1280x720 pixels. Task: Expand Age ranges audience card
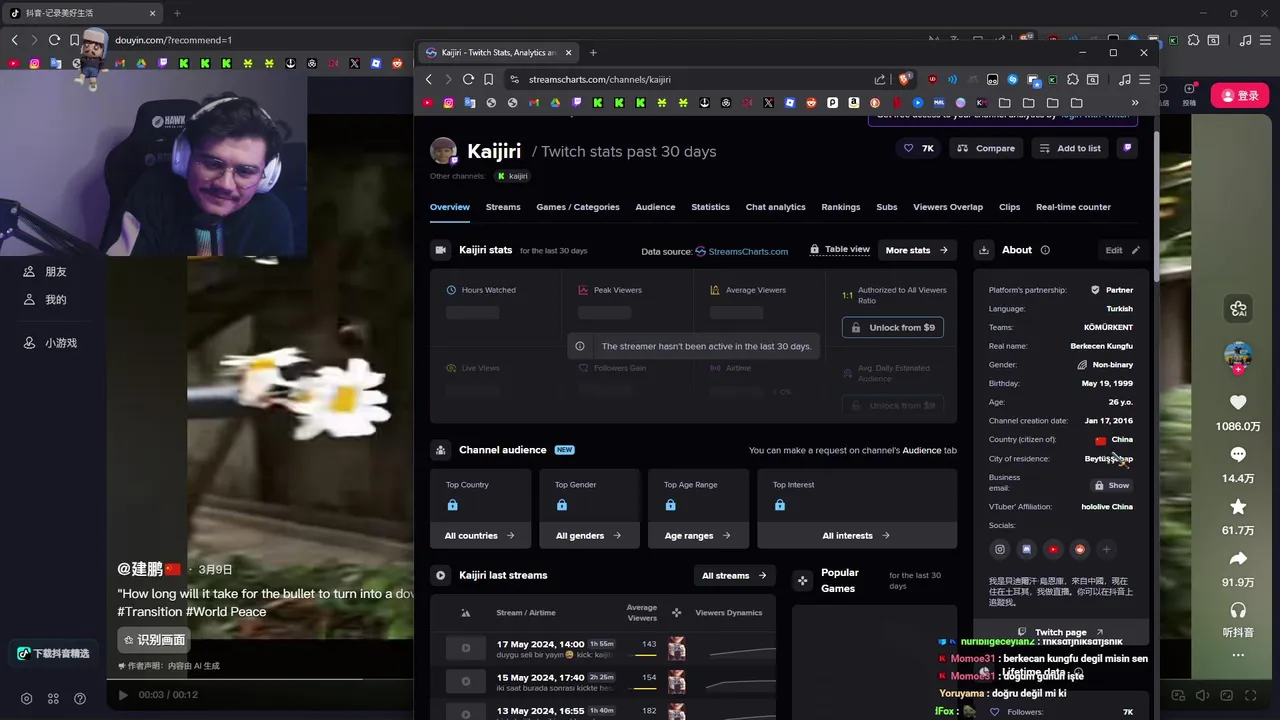697,535
